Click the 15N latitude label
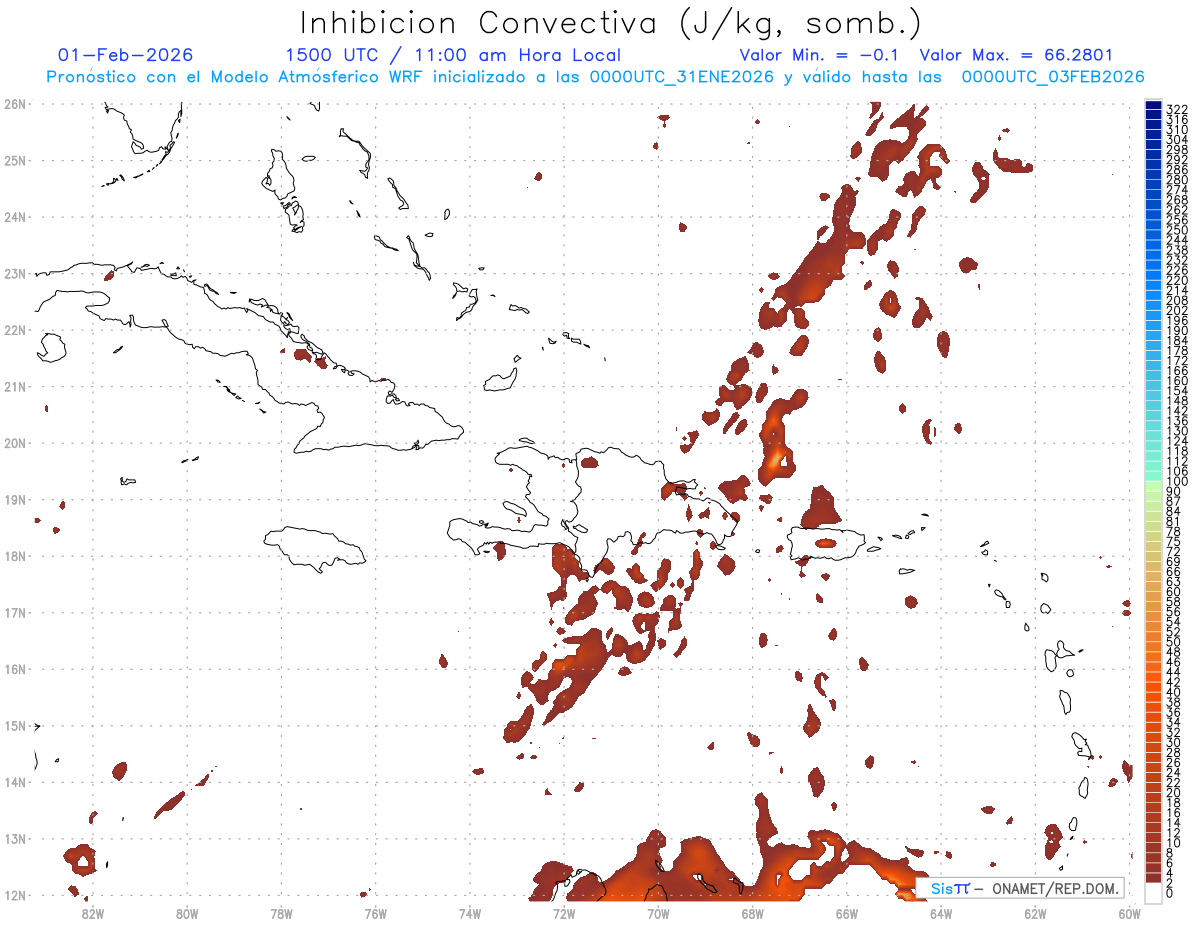1200x927 pixels. coord(15,725)
